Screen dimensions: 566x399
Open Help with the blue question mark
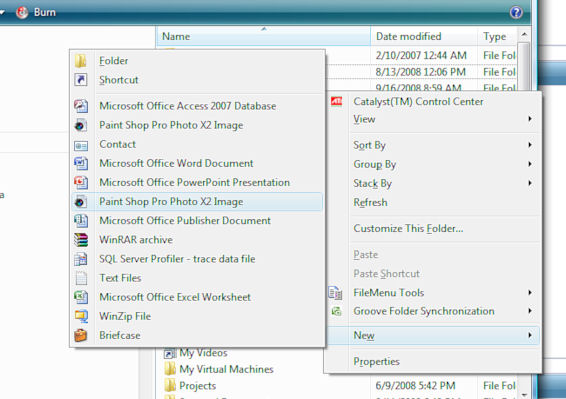[x=516, y=12]
